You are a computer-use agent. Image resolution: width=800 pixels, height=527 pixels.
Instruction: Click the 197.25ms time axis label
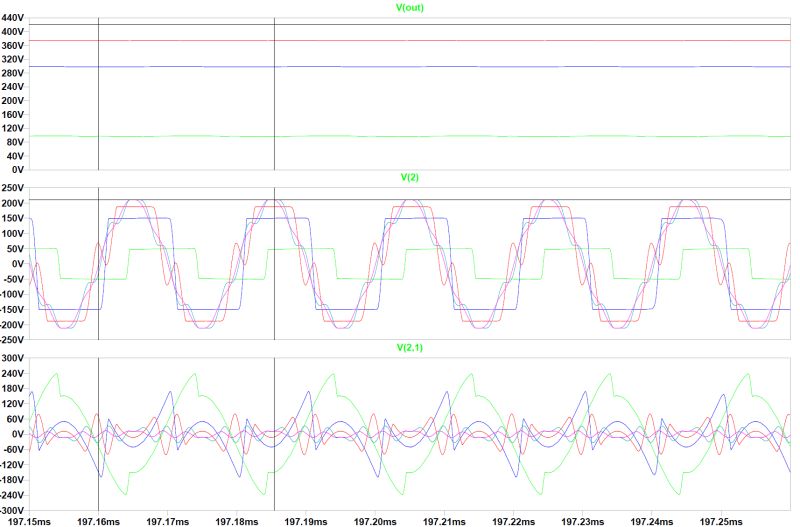click(x=721, y=521)
